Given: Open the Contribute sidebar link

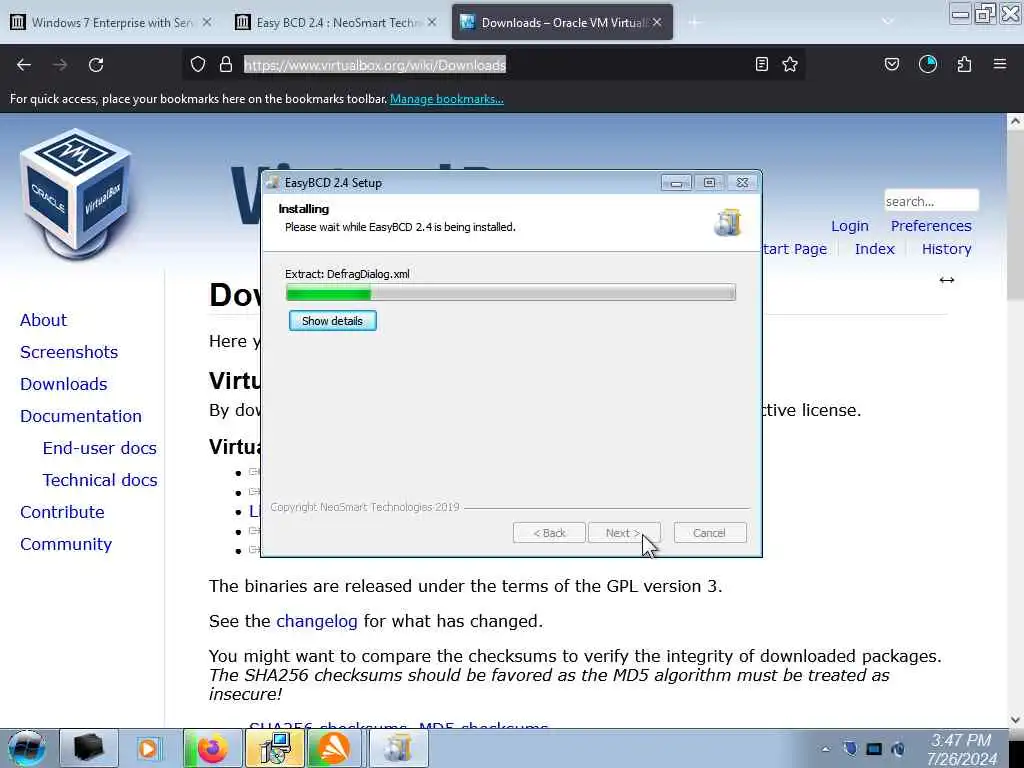Looking at the screenshot, I should click(62, 512).
